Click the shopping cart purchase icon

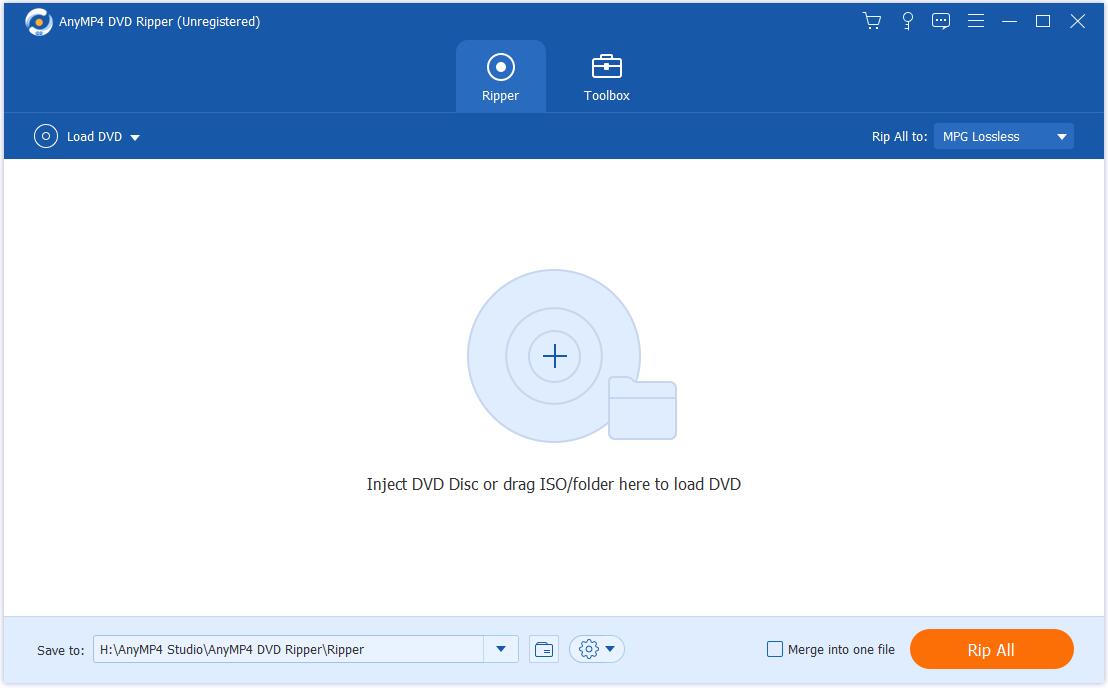coord(872,21)
